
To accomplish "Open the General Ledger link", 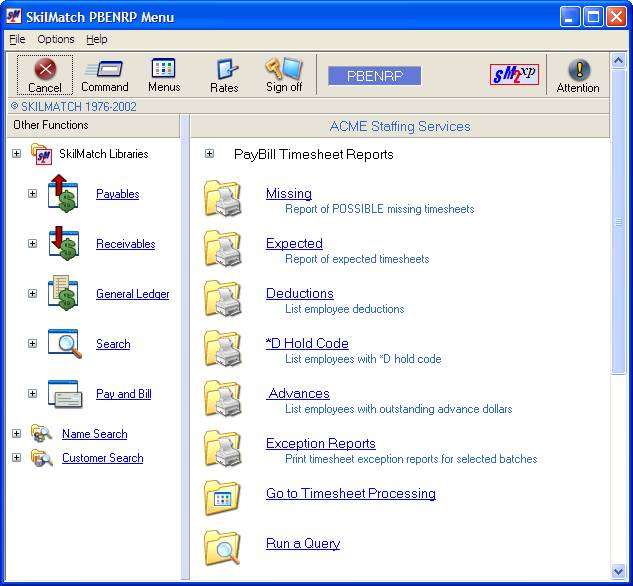I will [x=132, y=294].
